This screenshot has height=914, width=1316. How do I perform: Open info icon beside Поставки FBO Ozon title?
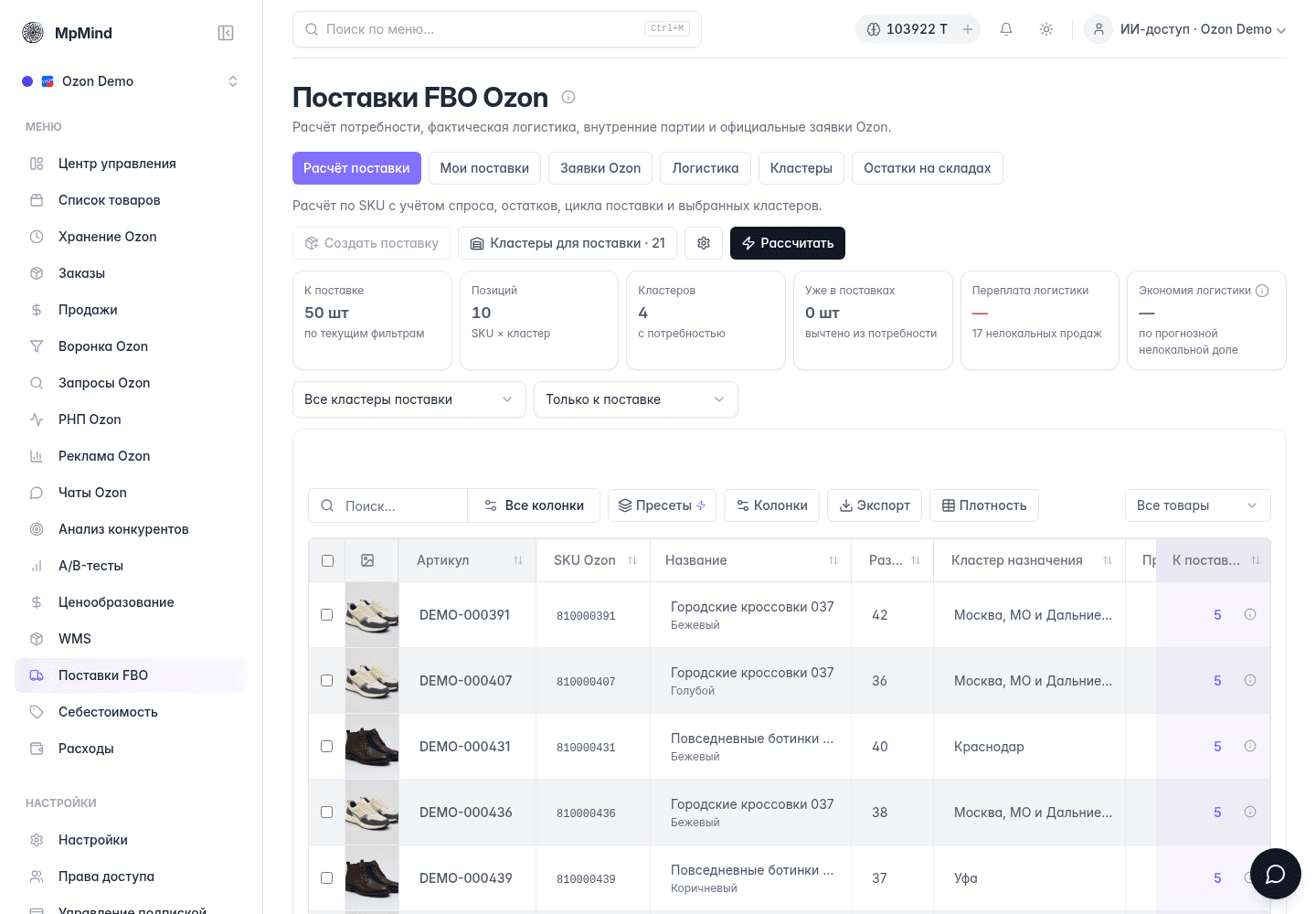[568, 97]
